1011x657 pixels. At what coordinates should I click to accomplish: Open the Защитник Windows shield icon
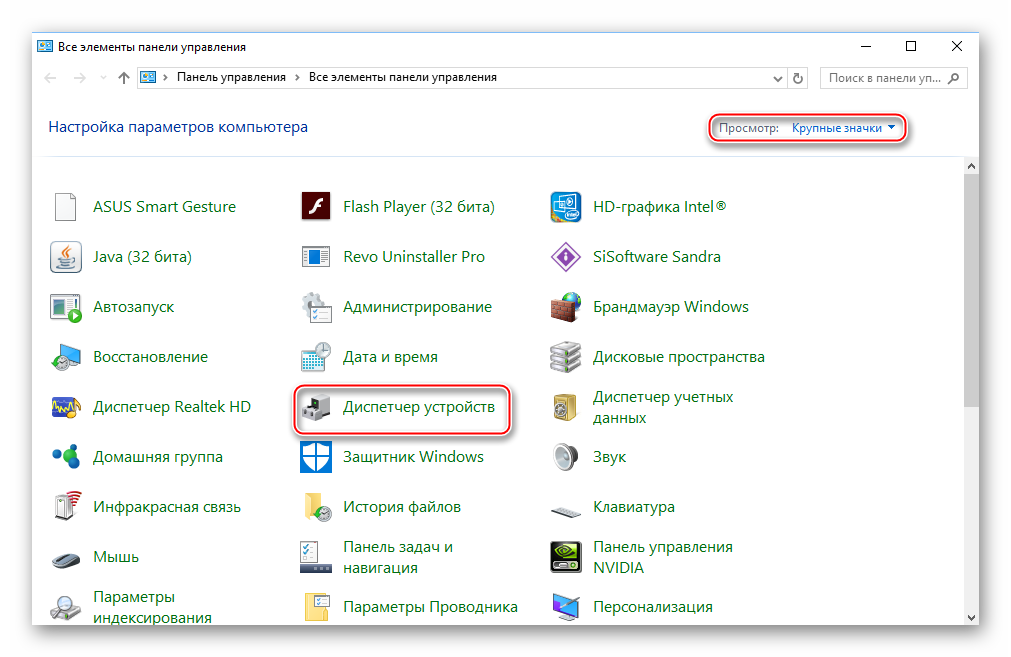pyautogui.click(x=316, y=457)
